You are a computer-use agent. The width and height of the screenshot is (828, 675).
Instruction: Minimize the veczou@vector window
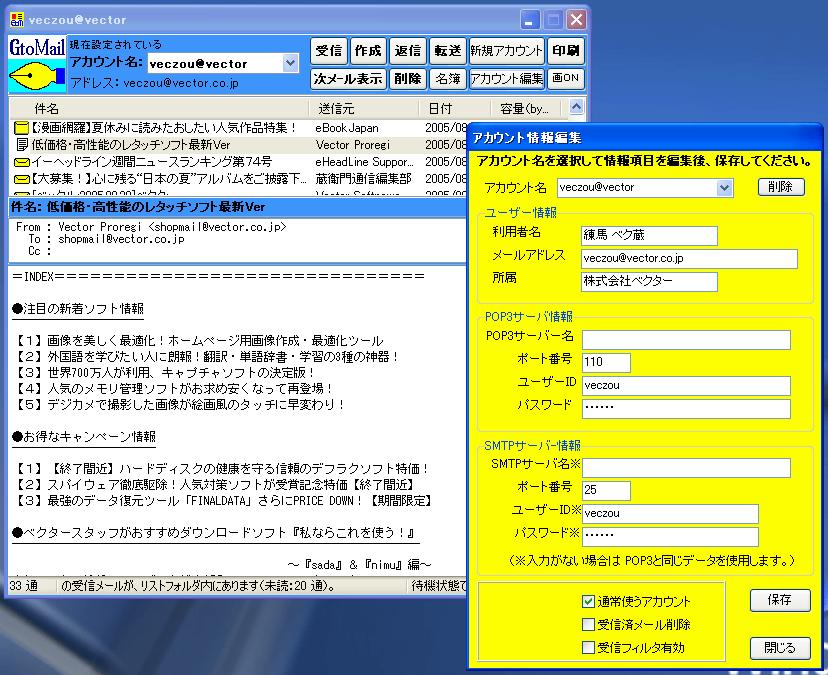pos(530,21)
